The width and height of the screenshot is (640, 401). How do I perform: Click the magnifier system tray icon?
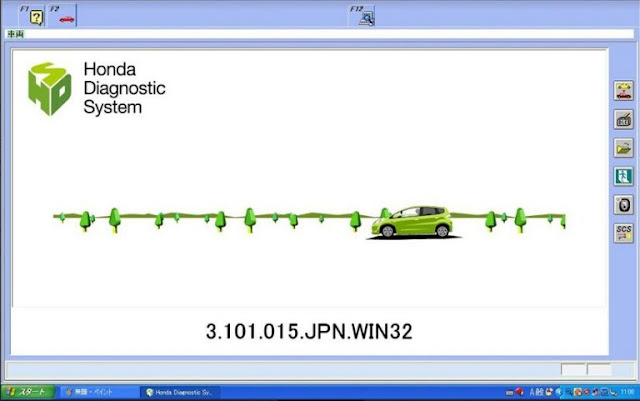[x=569, y=392]
